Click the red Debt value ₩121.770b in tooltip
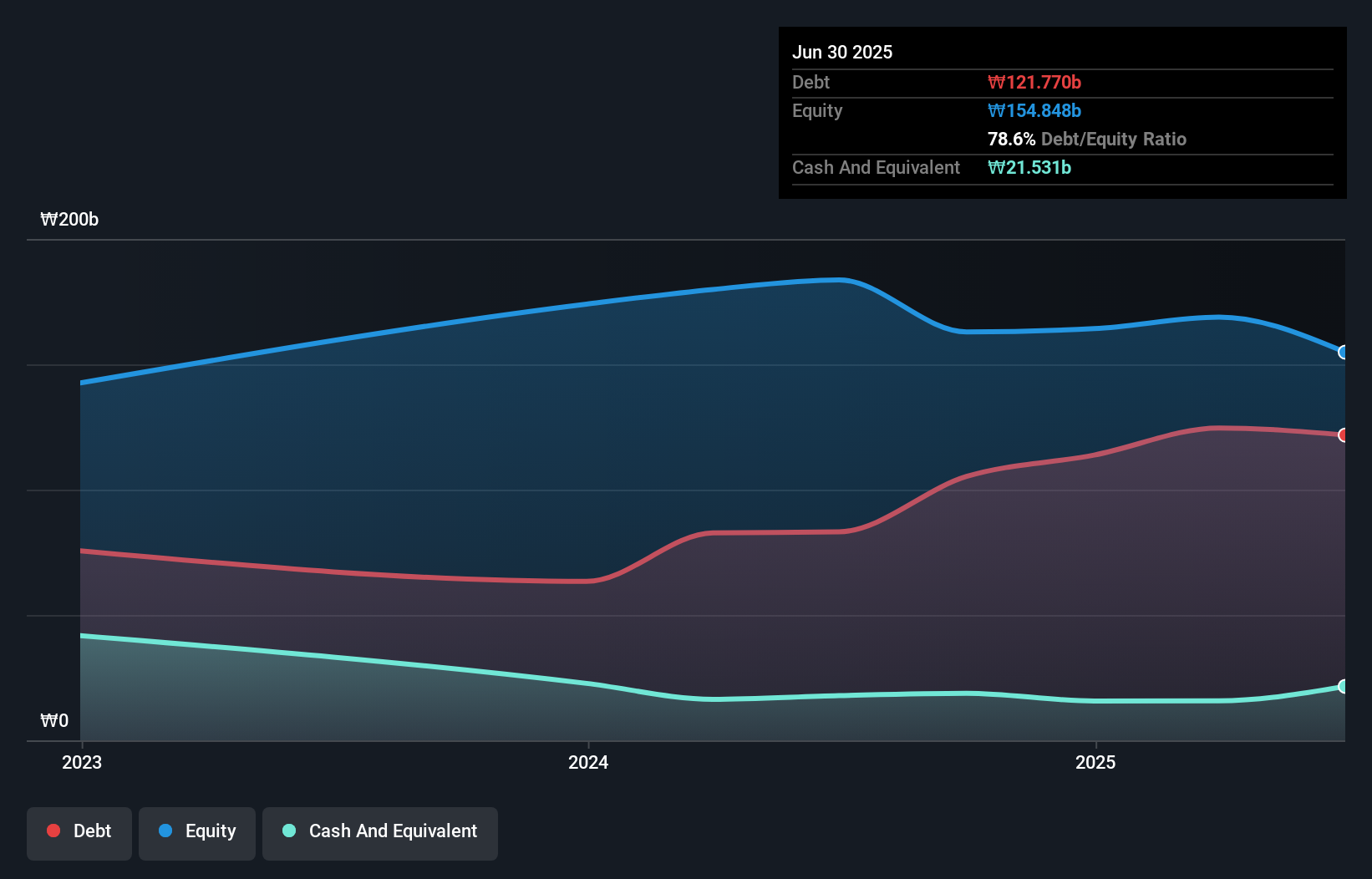 [1034, 82]
